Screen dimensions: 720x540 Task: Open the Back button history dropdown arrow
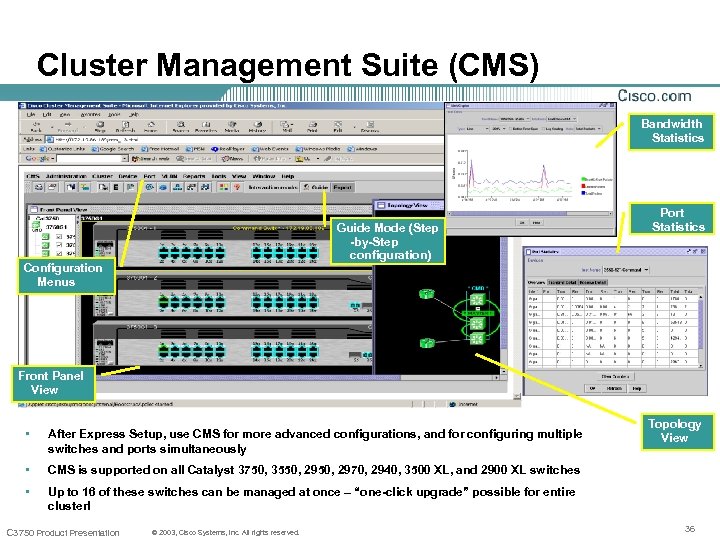tap(52, 126)
